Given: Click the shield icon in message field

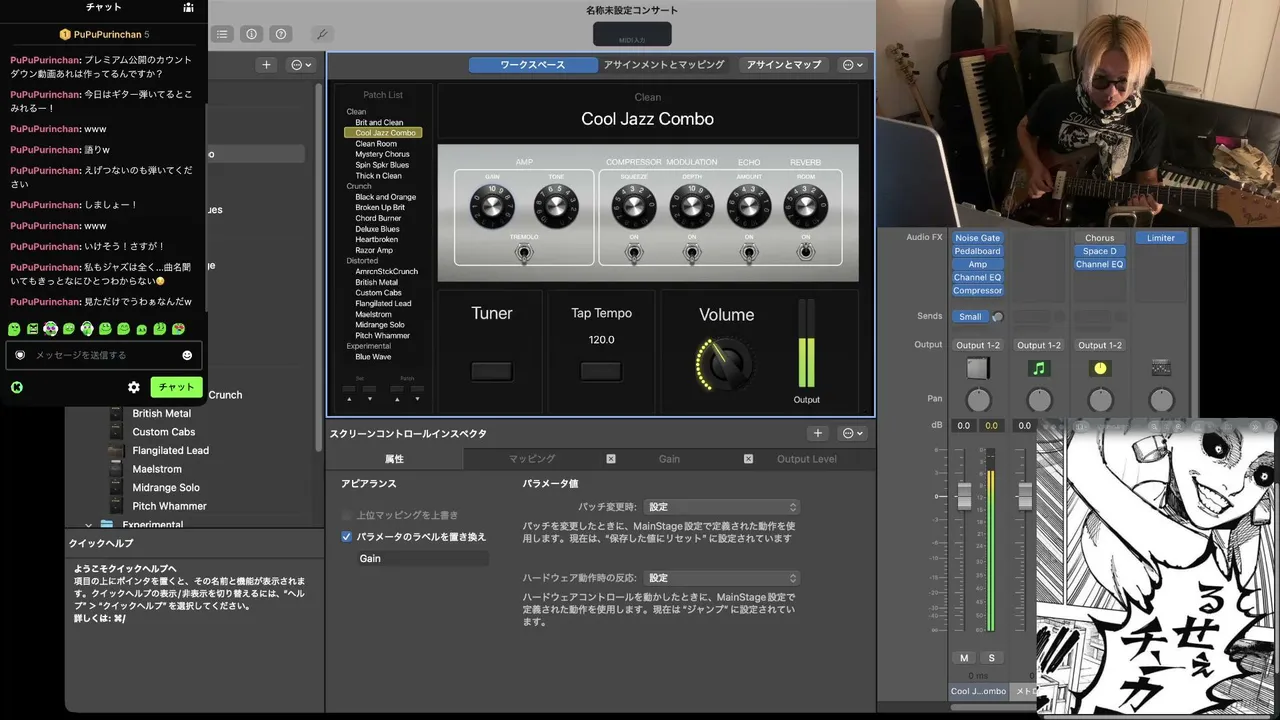Looking at the screenshot, I should tap(20, 355).
